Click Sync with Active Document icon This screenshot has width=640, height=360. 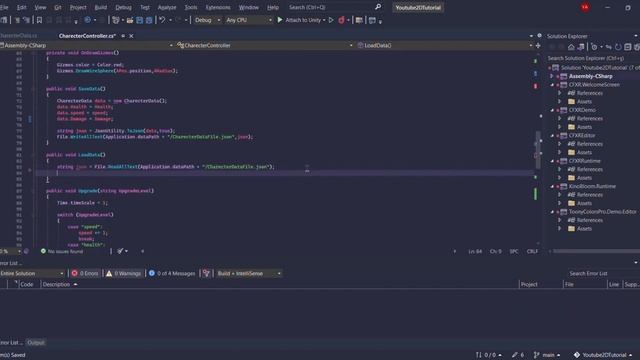609,47
